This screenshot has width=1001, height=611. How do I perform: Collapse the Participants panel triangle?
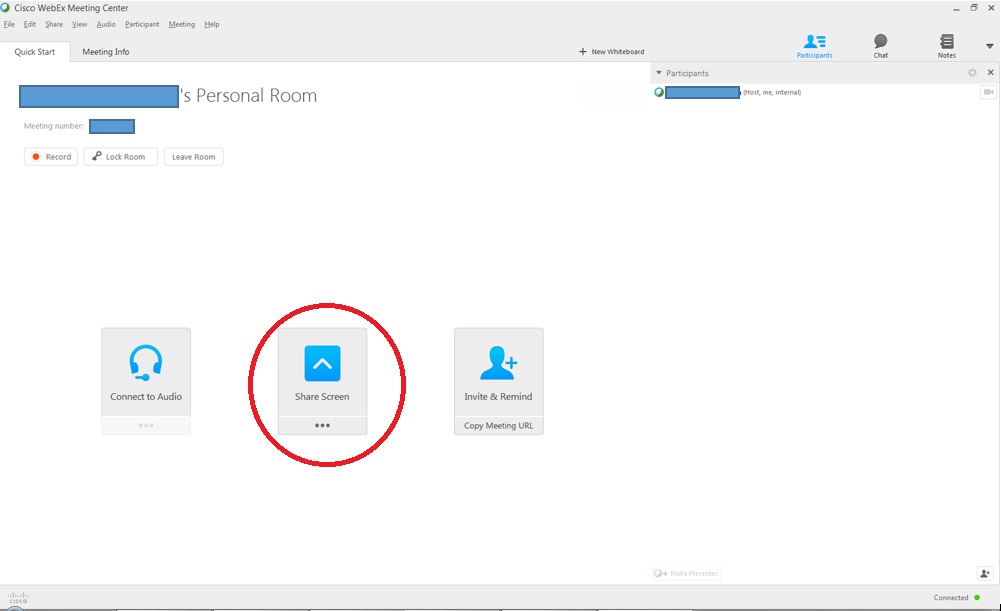point(659,73)
